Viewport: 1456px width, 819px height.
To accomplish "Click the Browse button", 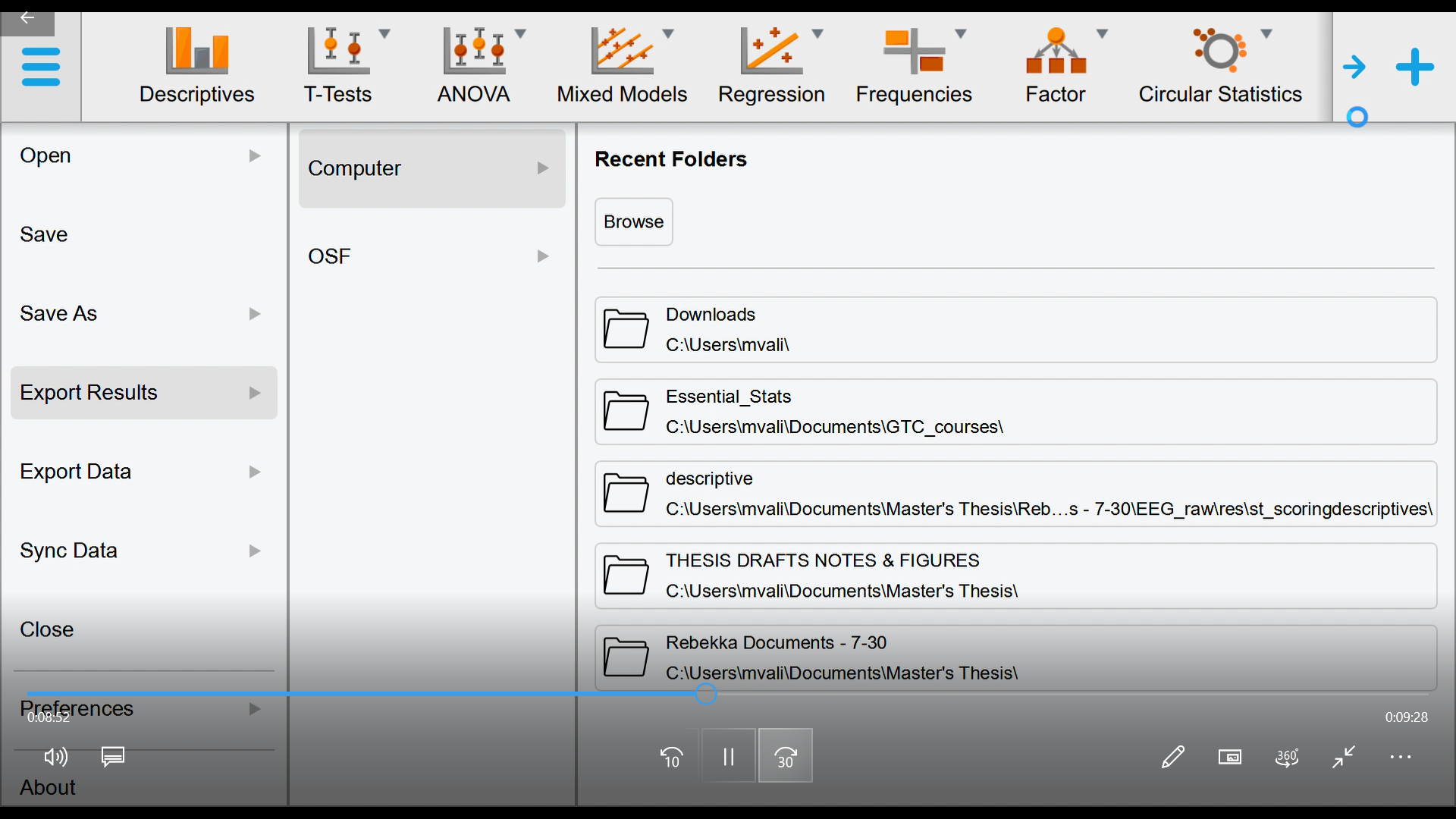I will point(633,221).
